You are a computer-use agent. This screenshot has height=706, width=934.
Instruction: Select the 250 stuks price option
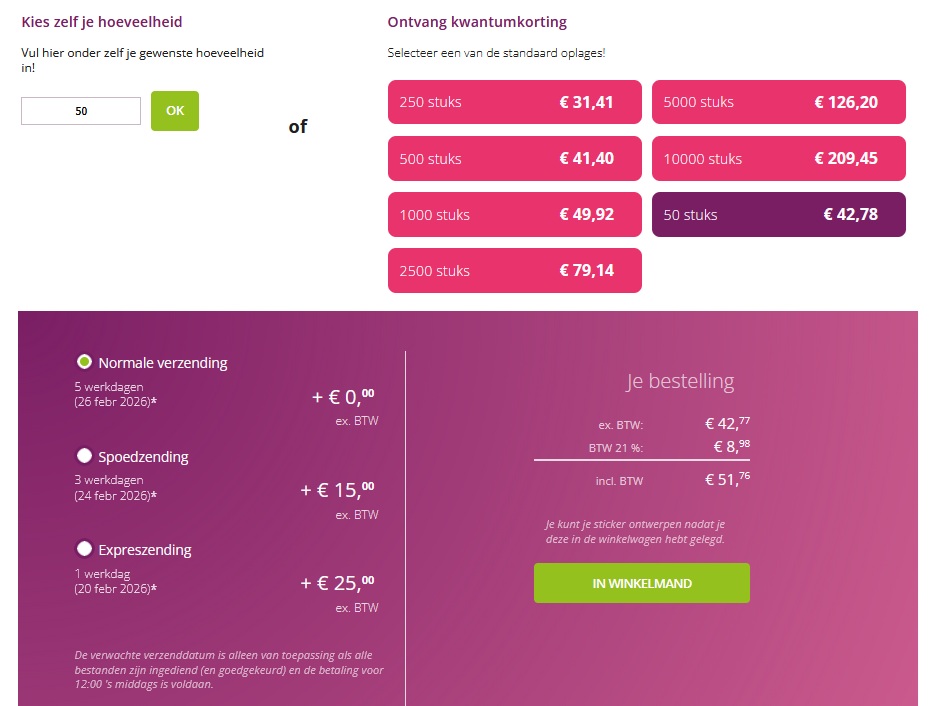coord(514,101)
